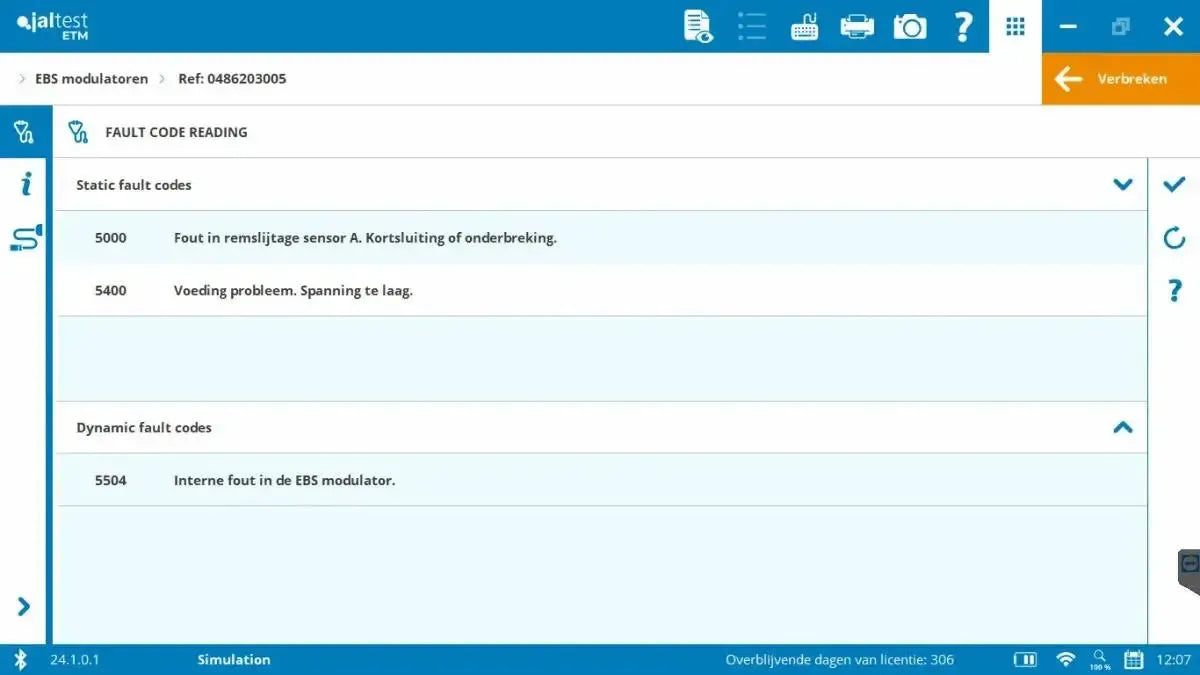This screenshot has width=1200, height=675.
Task: Open the apps grid menu
Action: pyautogui.click(x=1015, y=27)
